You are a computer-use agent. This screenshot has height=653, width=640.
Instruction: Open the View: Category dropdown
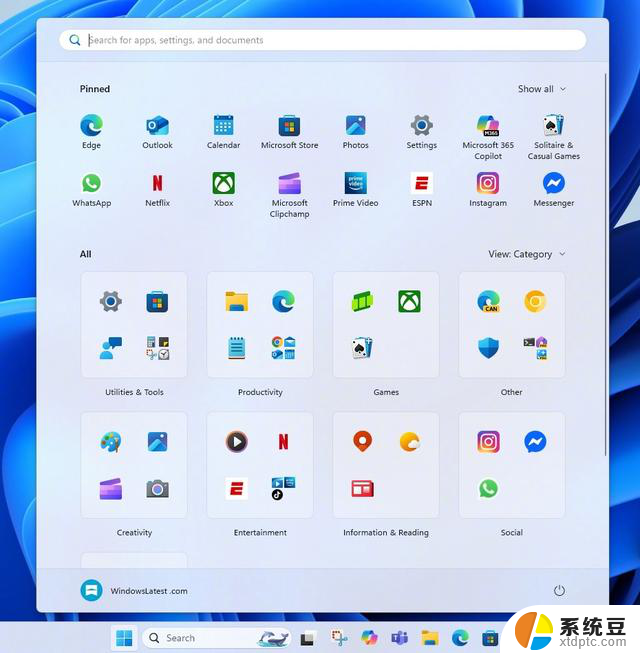527,254
